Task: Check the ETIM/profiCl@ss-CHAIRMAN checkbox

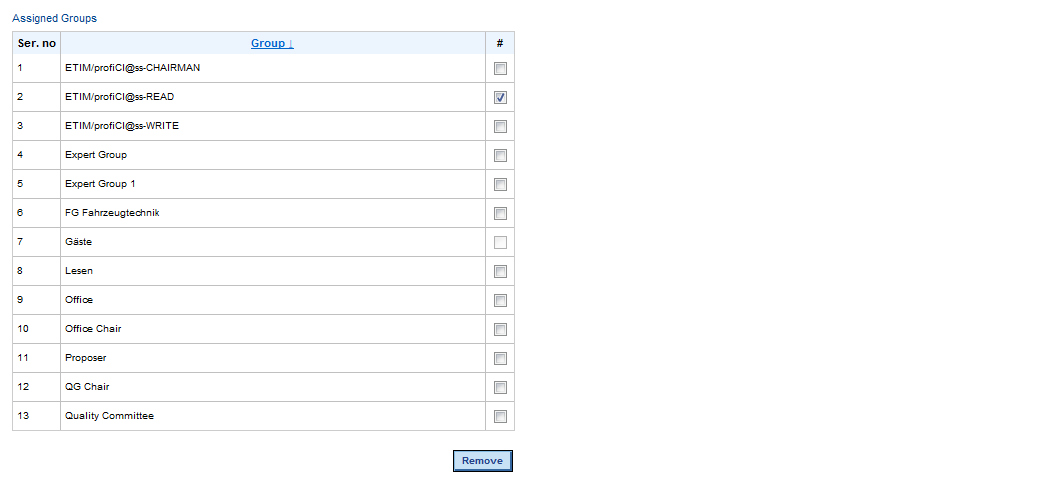Action: click(x=500, y=69)
